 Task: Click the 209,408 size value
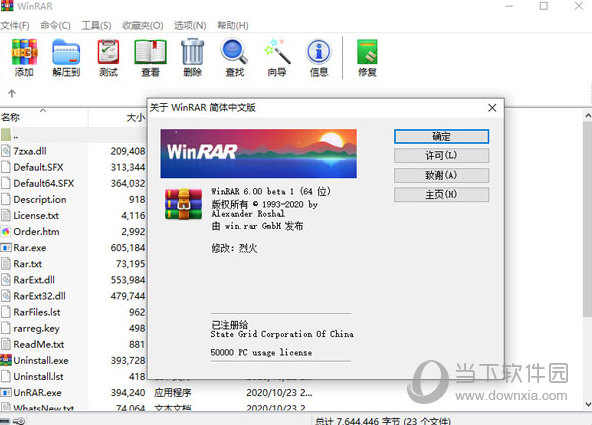[x=128, y=151]
